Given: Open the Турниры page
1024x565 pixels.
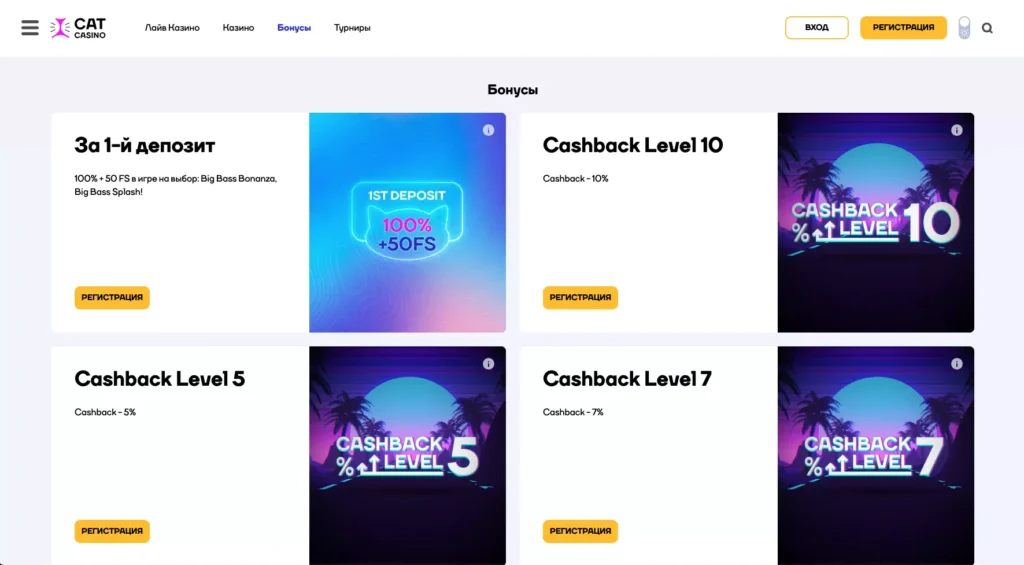Looking at the screenshot, I should click(x=352, y=27).
